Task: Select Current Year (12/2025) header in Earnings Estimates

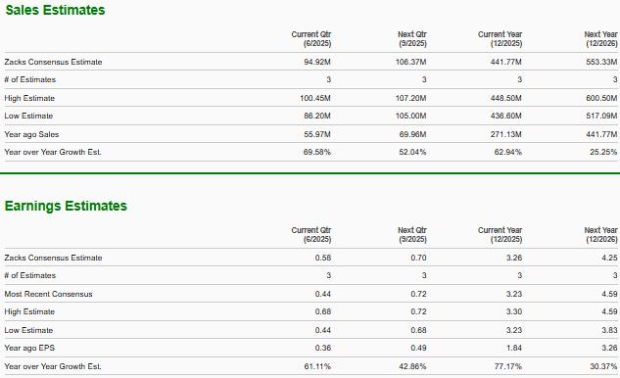Action: [500, 234]
